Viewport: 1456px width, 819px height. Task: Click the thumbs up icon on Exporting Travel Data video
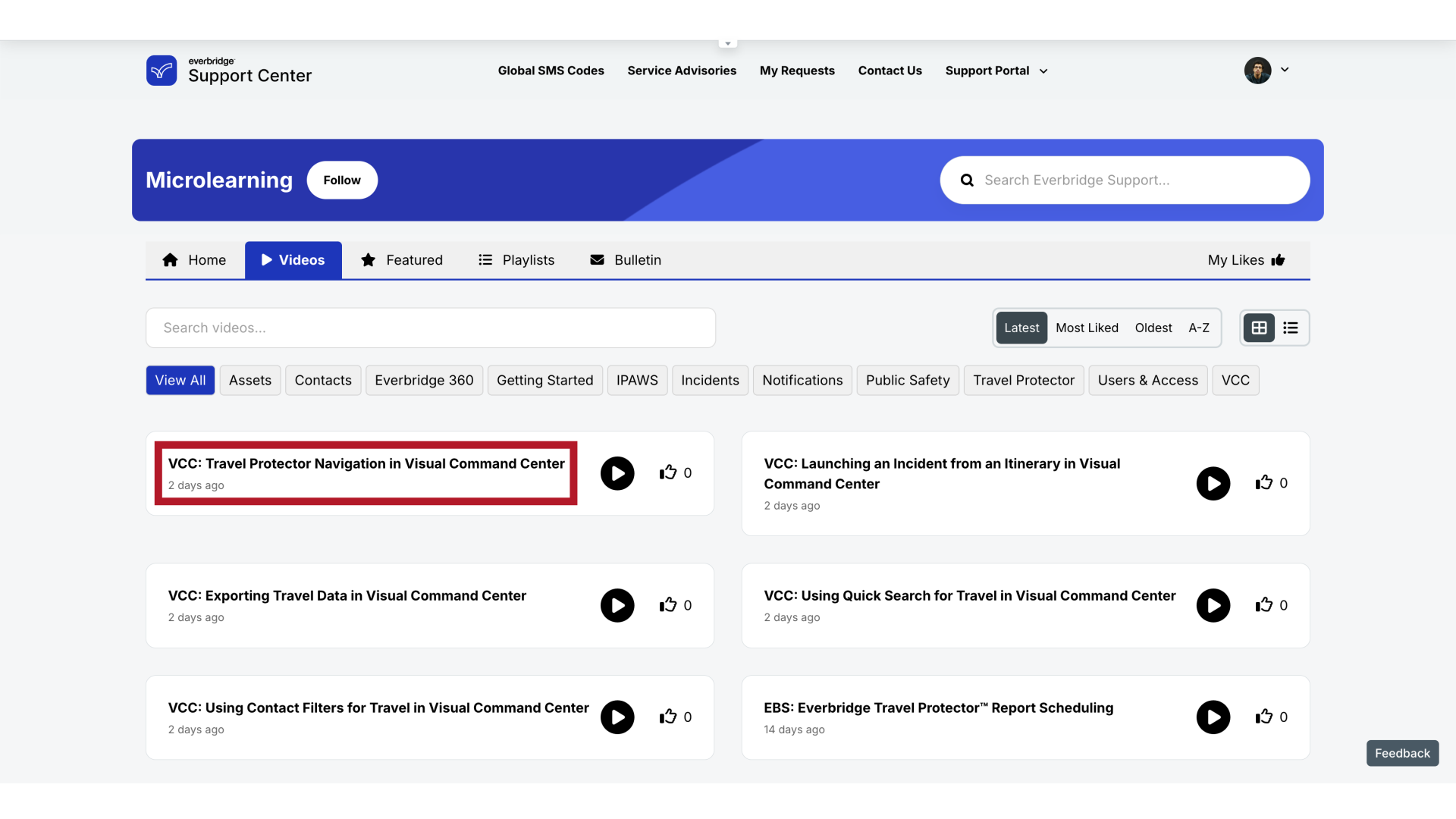click(x=669, y=604)
